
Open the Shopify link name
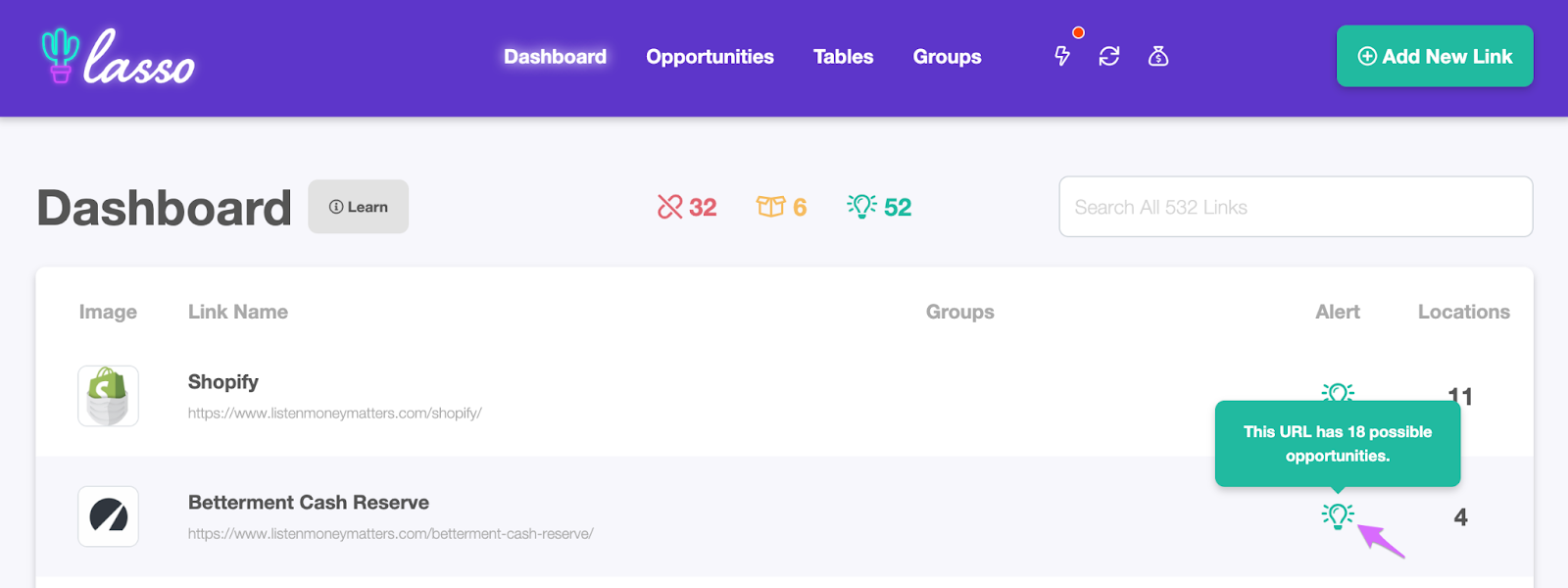[x=223, y=382]
